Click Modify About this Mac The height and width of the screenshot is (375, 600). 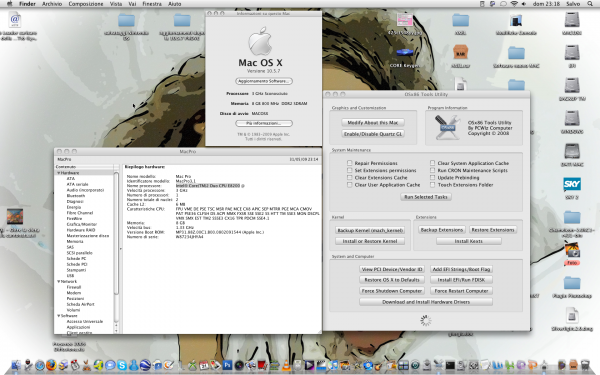pos(373,122)
